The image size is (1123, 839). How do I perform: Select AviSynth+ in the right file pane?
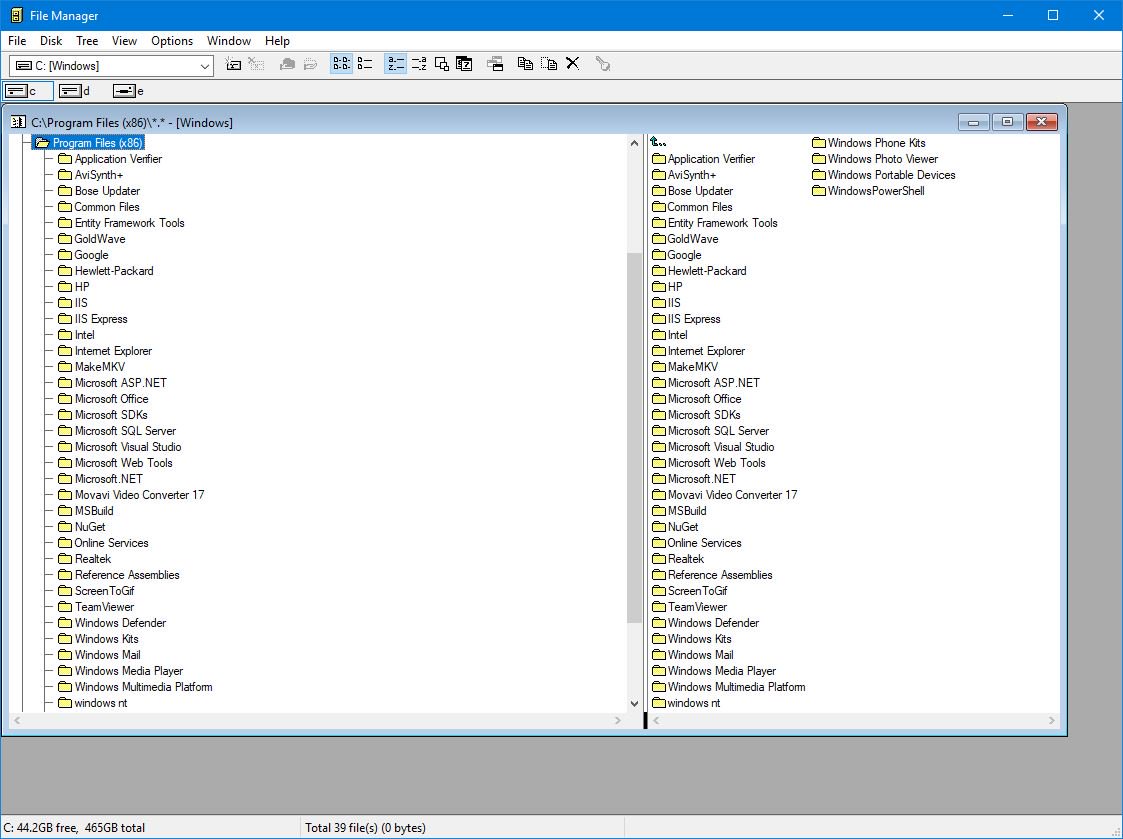[684, 175]
